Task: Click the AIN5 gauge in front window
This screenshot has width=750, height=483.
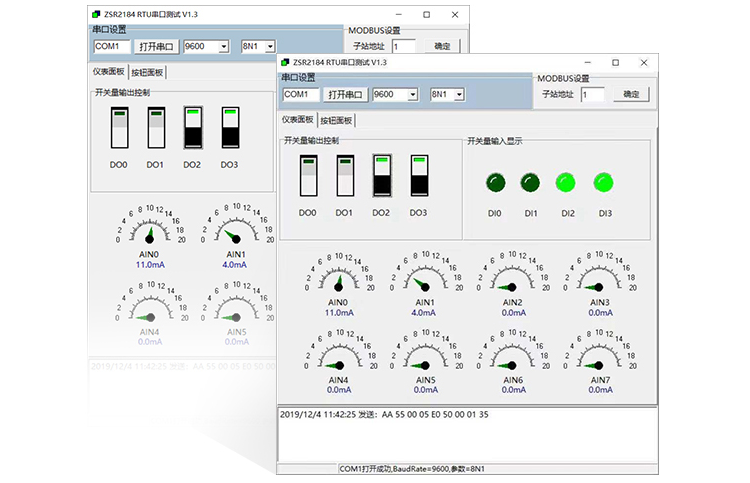Action: [425, 351]
